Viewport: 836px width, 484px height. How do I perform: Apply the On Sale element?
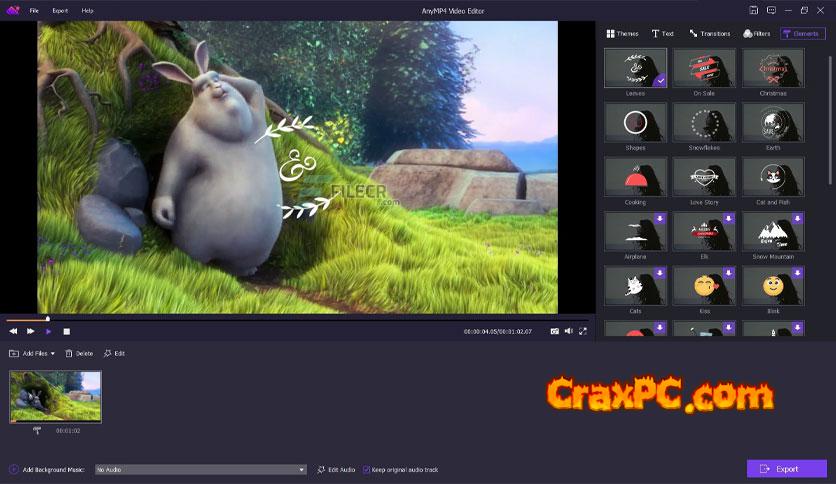(704, 68)
